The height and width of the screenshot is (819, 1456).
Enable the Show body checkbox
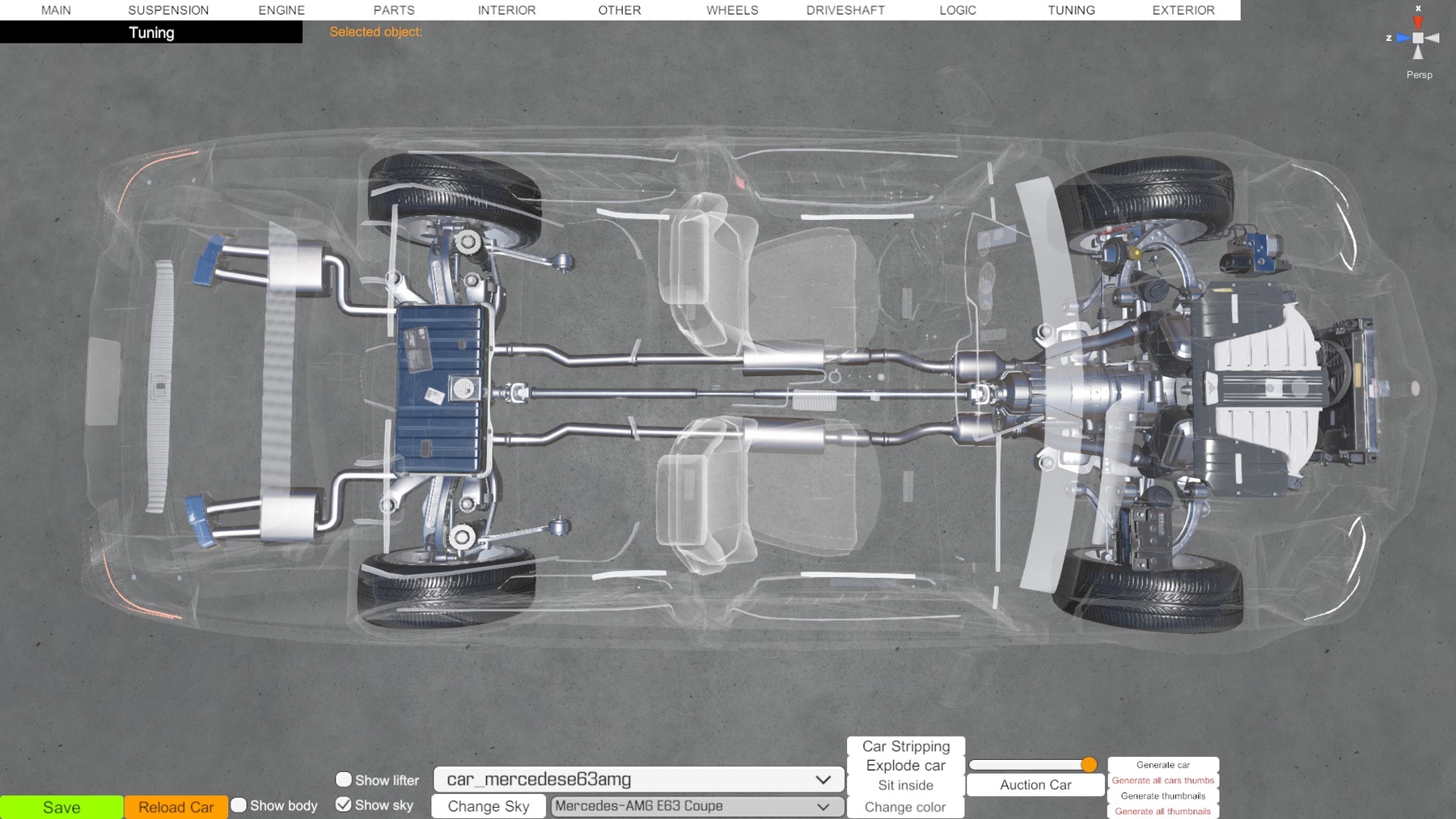tap(239, 805)
